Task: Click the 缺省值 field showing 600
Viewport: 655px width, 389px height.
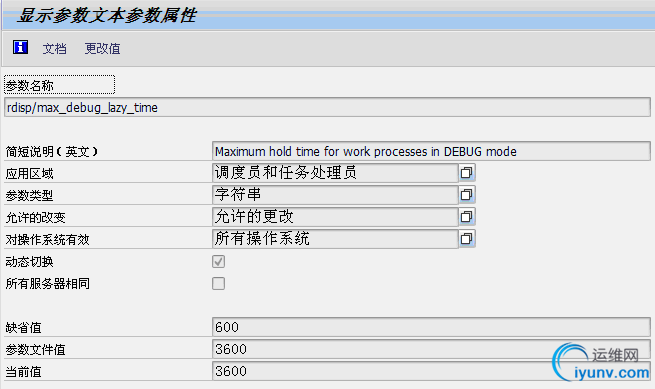Action: point(431,327)
